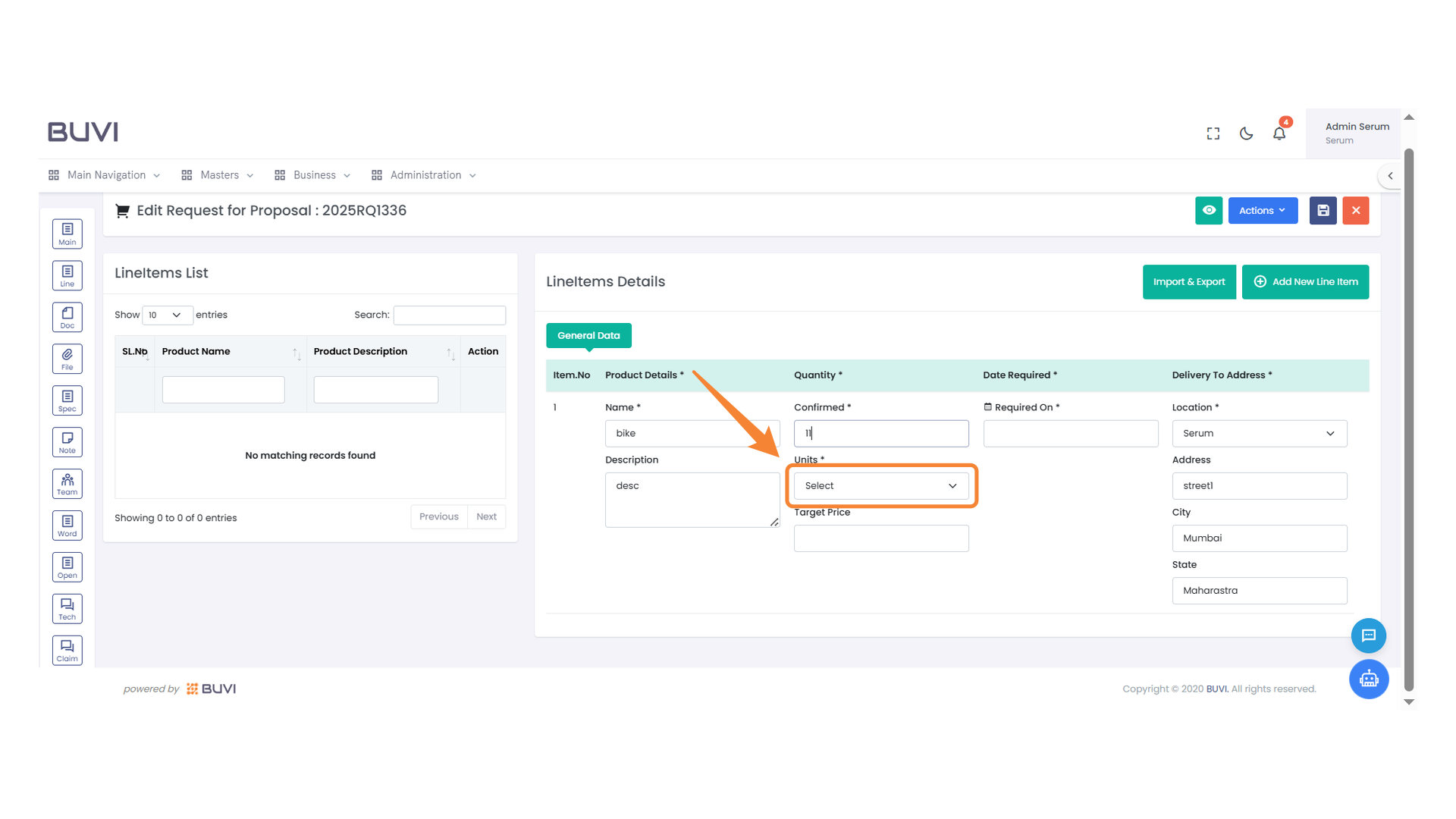Toggle preview with green eye button

coord(1209,211)
